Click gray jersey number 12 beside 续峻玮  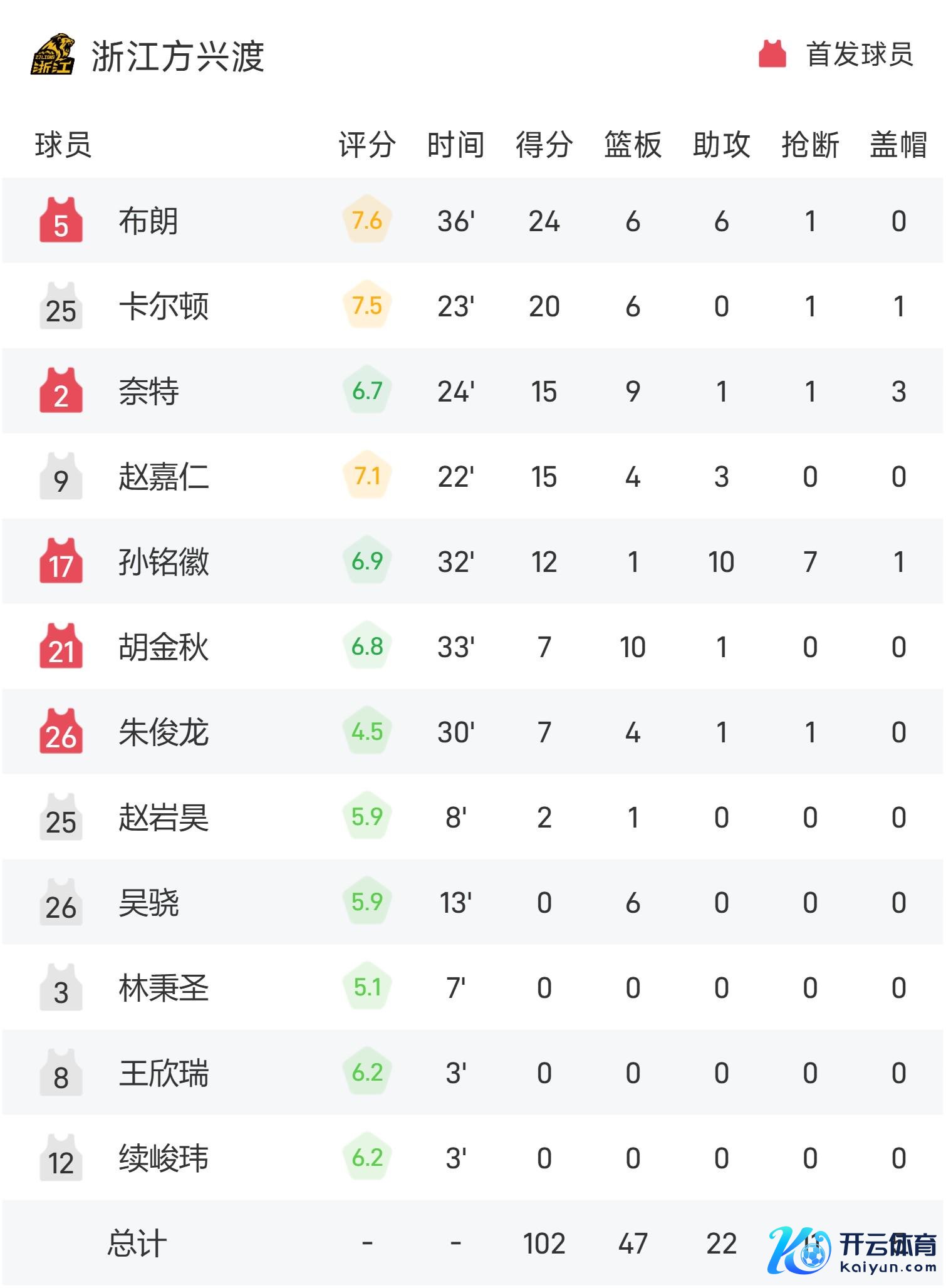(x=61, y=1158)
